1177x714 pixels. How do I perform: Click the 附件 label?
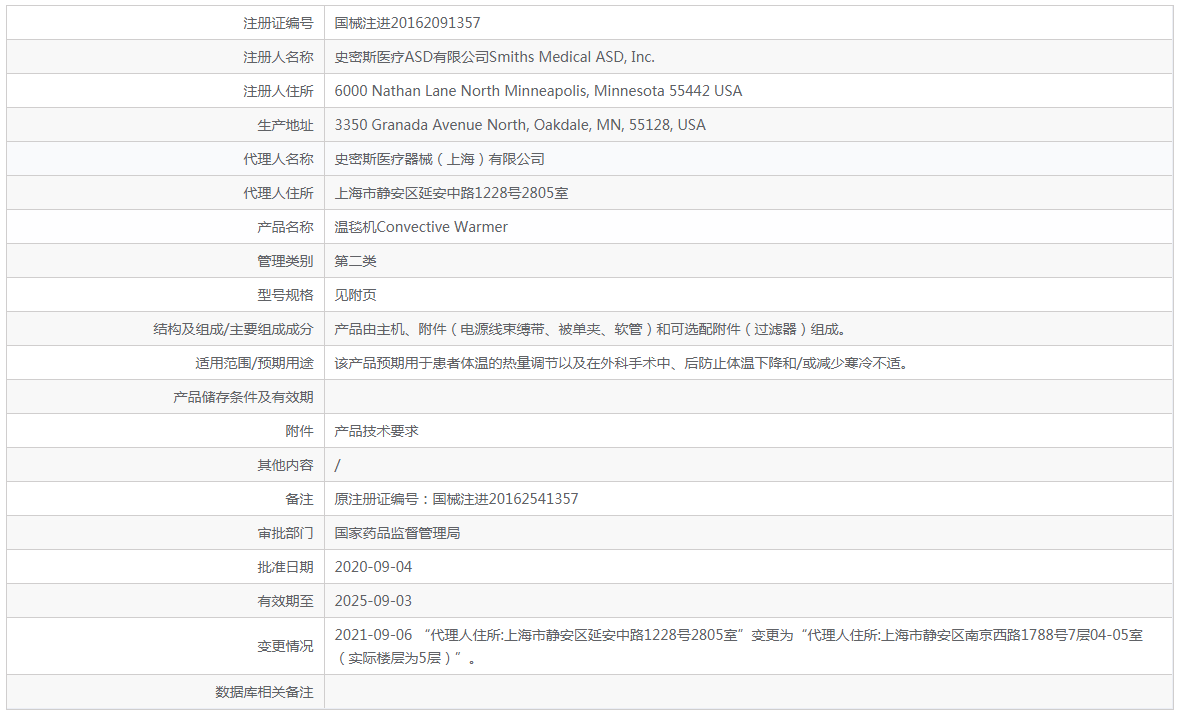tap(300, 431)
